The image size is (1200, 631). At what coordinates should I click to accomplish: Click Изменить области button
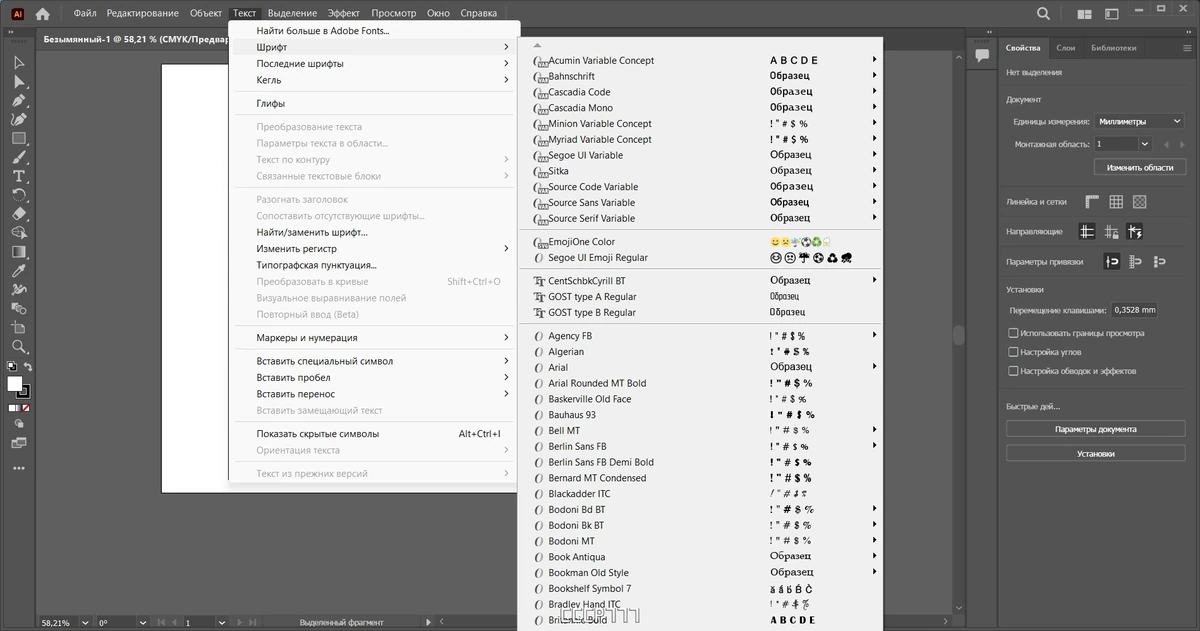tap(1139, 167)
